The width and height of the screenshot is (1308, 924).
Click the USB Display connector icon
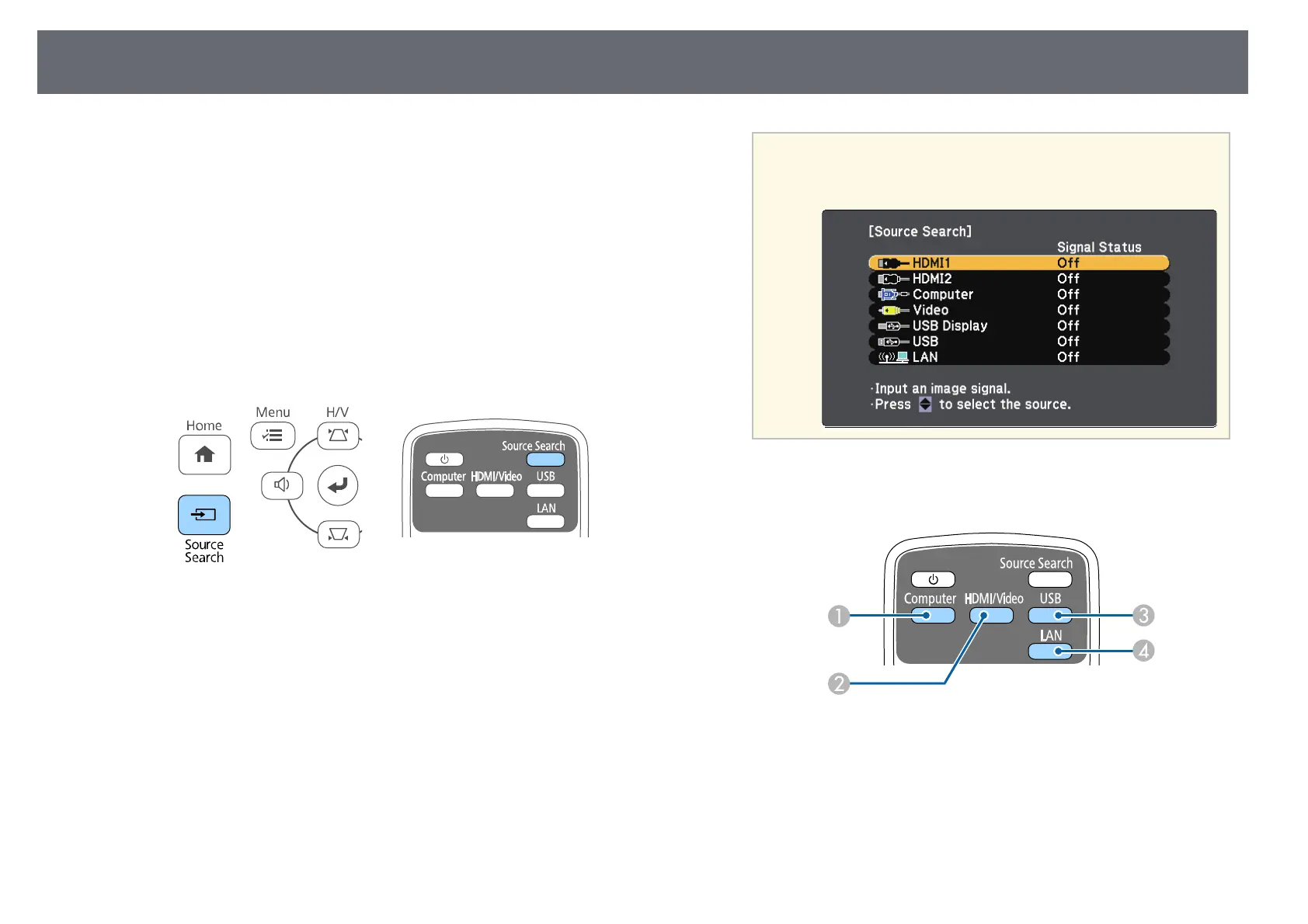coord(893,326)
